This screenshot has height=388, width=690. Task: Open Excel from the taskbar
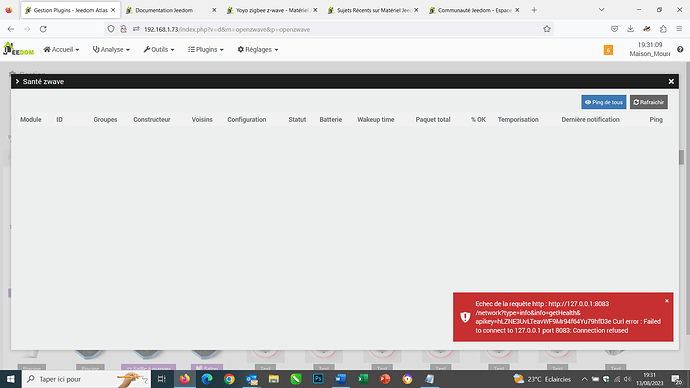click(363, 379)
